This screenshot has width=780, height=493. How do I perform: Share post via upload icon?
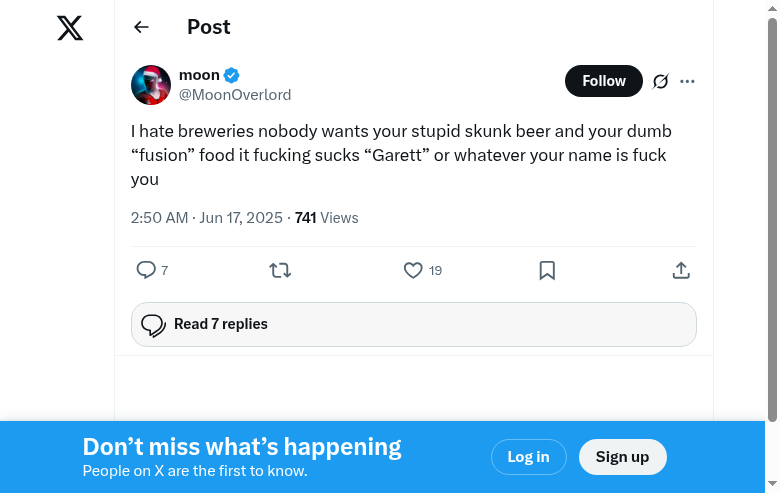click(x=681, y=270)
